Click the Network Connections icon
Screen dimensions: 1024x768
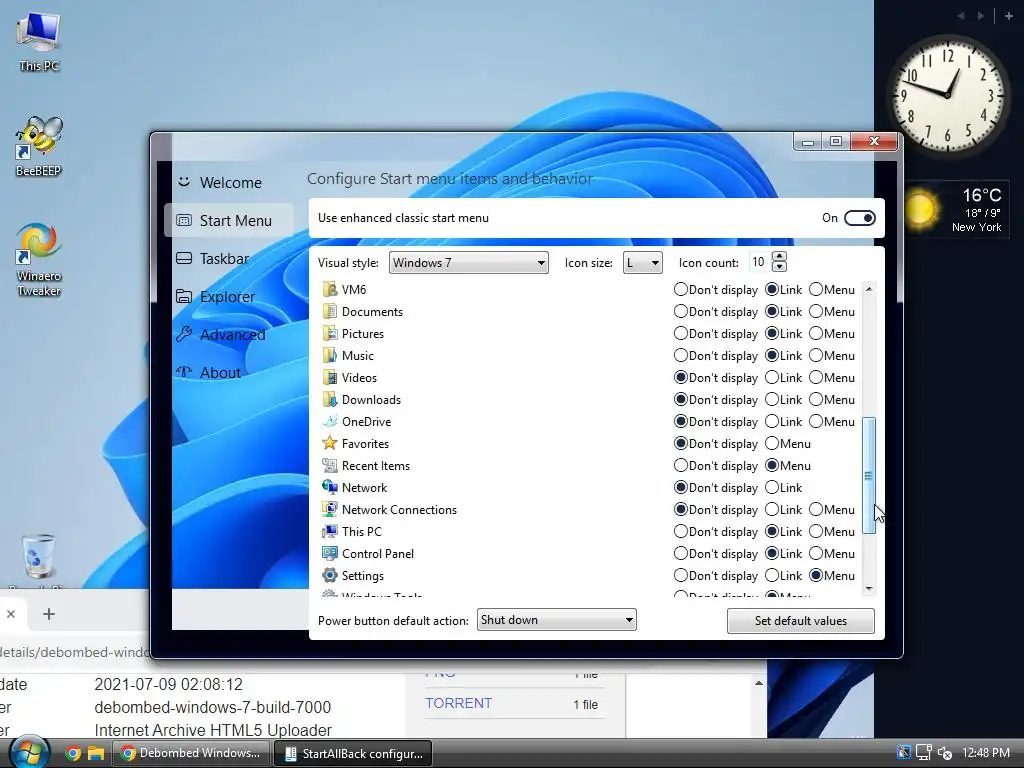330,509
